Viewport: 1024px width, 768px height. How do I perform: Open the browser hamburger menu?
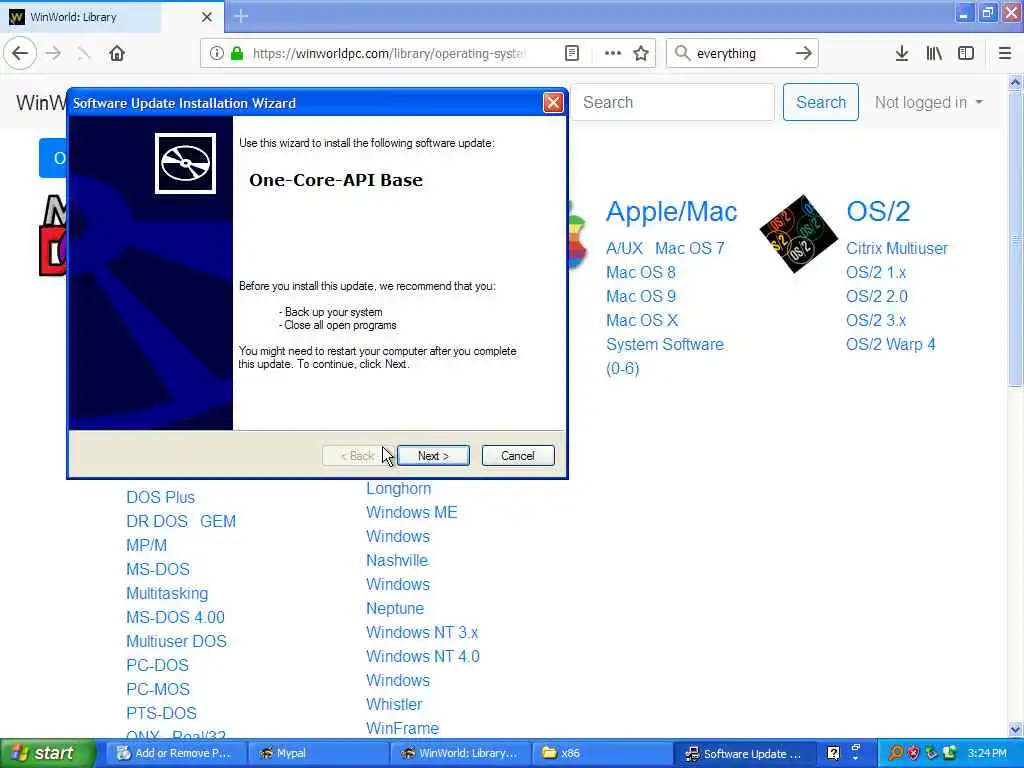(1004, 54)
